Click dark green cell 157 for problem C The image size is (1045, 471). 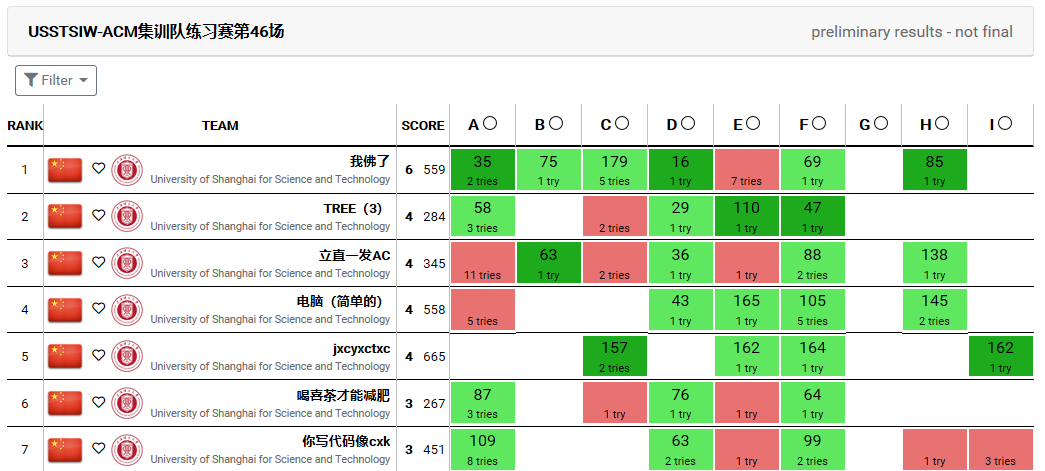pos(614,356)
